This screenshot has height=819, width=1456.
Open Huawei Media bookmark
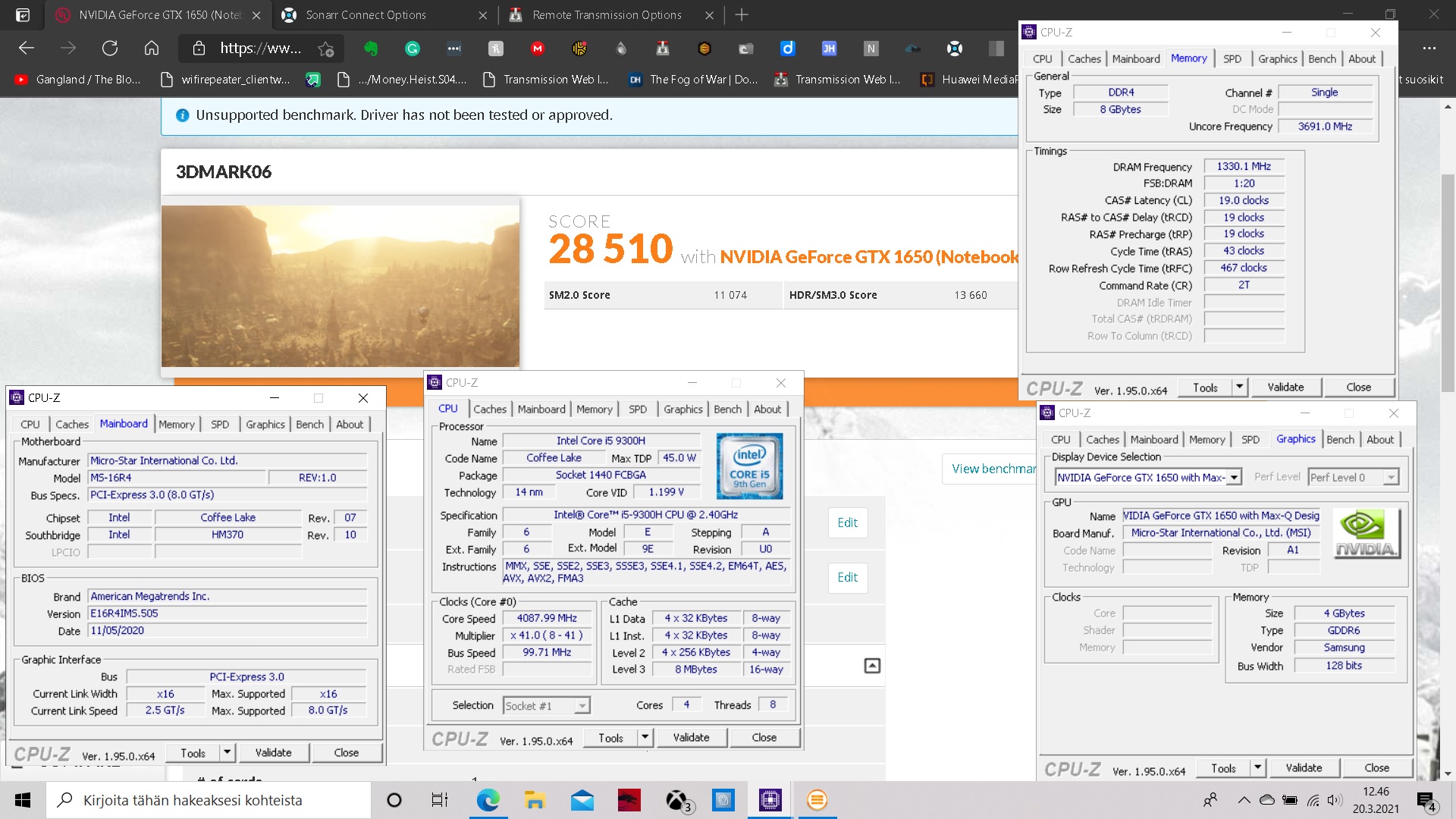[968, 79]
